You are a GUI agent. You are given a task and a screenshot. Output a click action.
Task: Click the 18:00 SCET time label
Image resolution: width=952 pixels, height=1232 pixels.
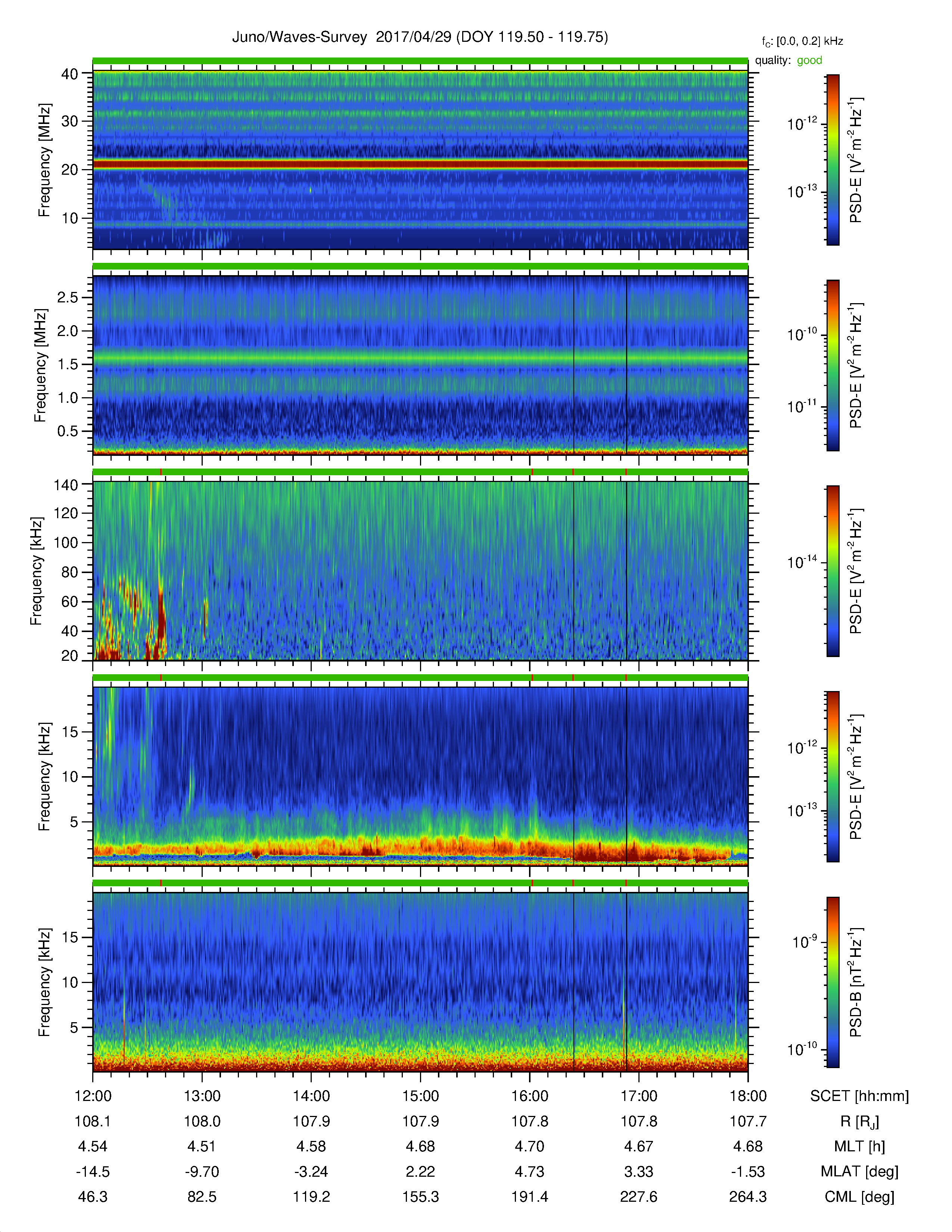pos(748,1096)
